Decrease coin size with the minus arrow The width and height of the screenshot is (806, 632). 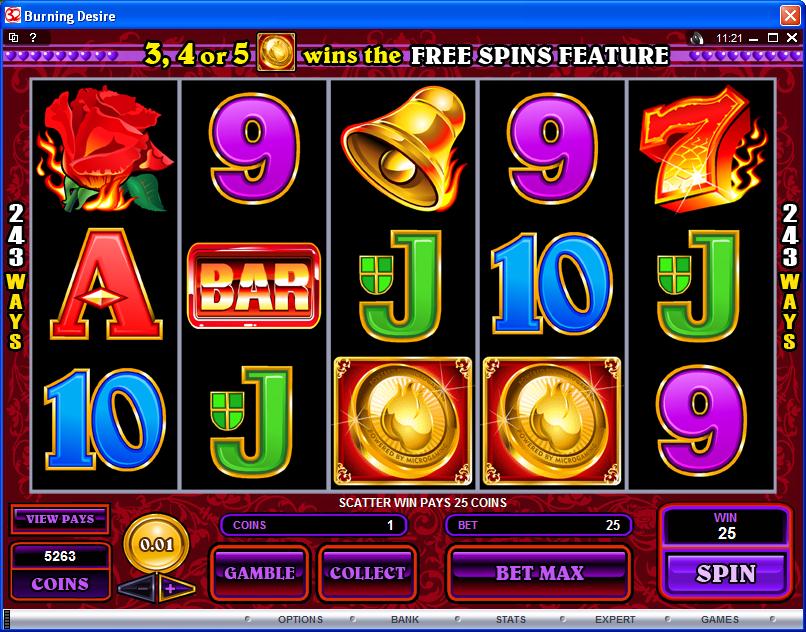137,589
